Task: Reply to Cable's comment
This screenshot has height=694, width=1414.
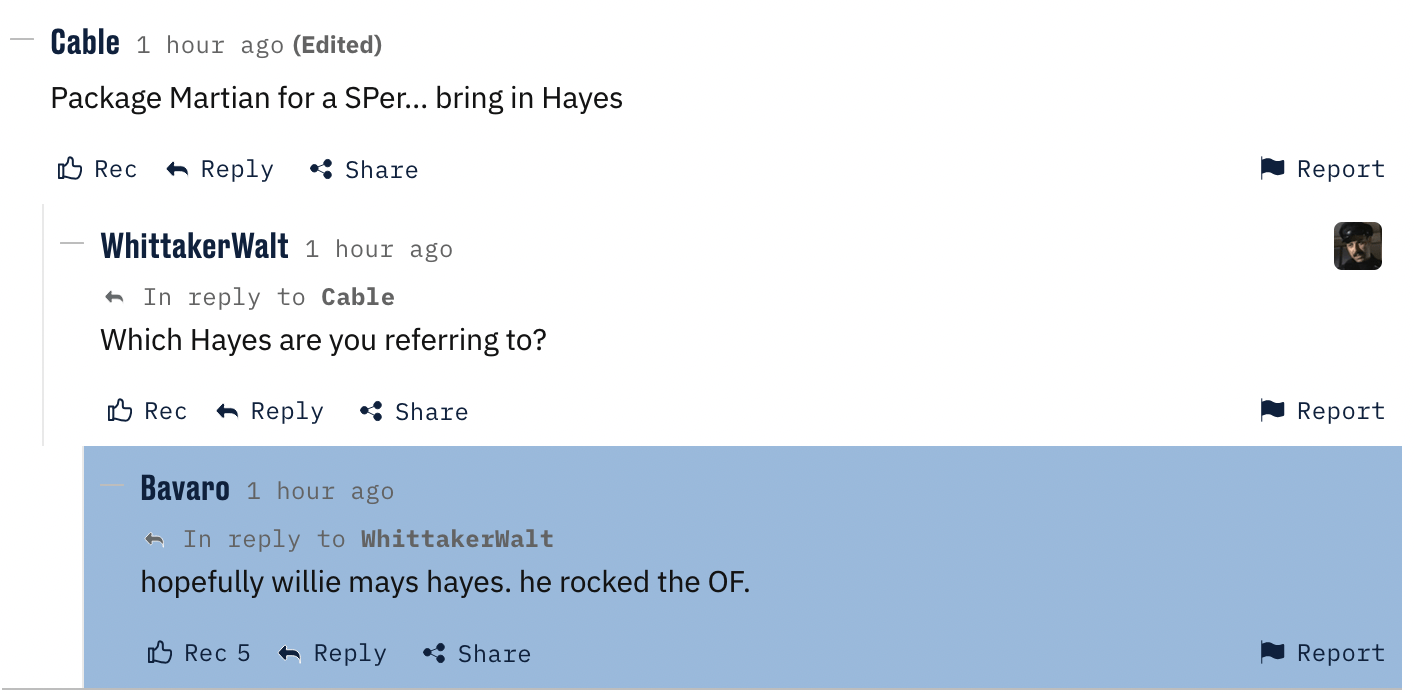Action: (x=220, y=169)
